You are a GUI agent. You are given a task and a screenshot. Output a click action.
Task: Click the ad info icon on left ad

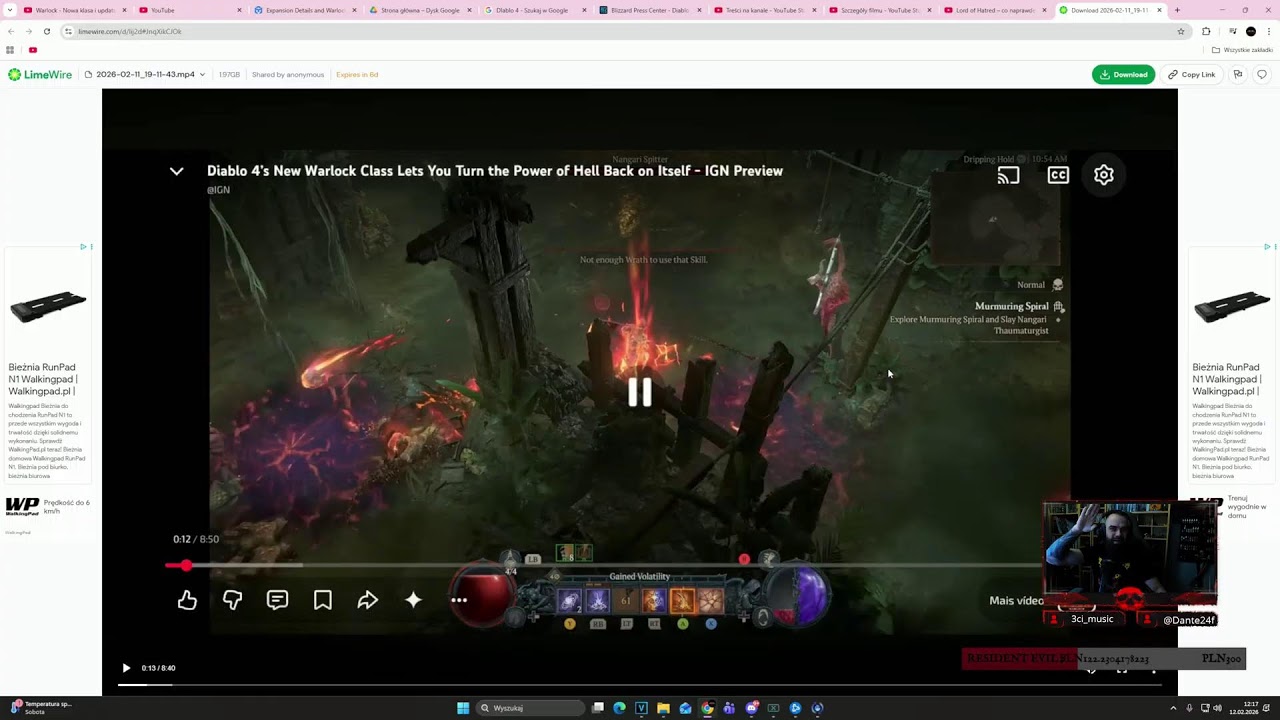[x=83, y=247]
